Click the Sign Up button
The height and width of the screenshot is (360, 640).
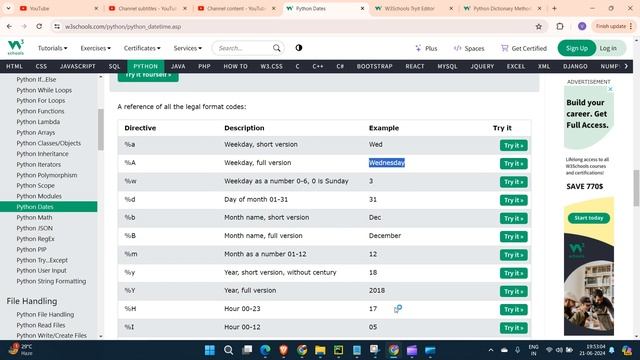576,48
